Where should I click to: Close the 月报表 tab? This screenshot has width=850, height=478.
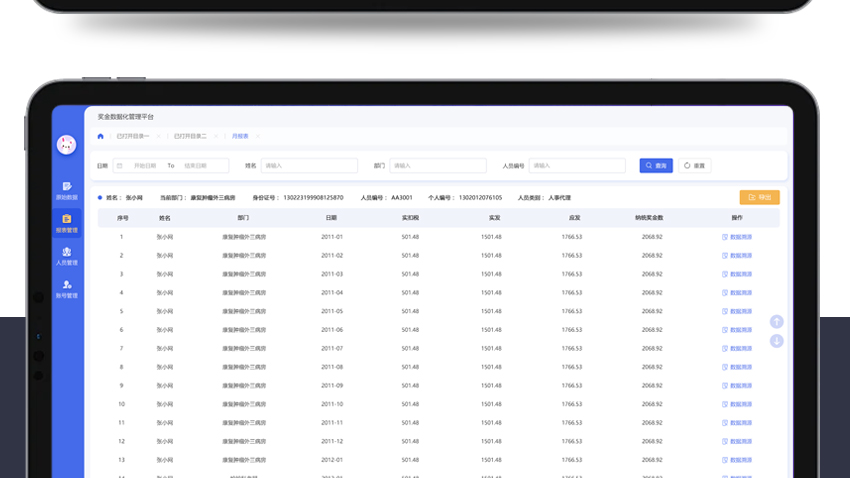pyautogui.click(x=258, y=135)
